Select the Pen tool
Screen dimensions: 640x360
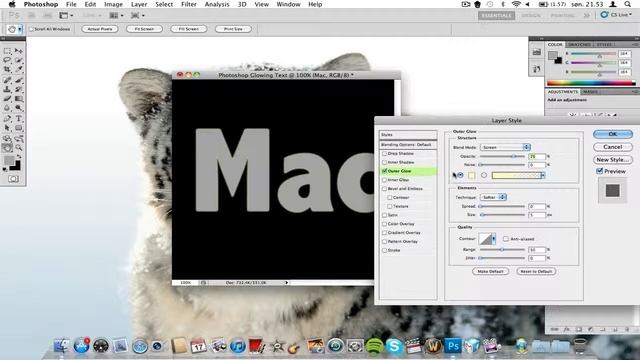point(7,119)
